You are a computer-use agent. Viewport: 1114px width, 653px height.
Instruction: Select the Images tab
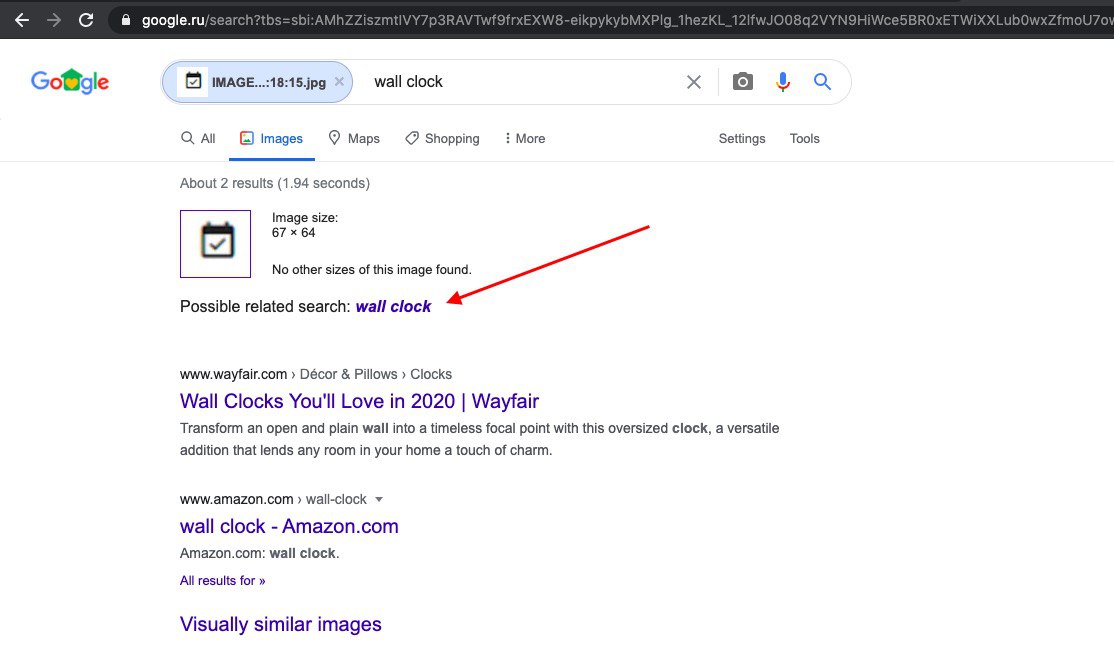(271, 139)
